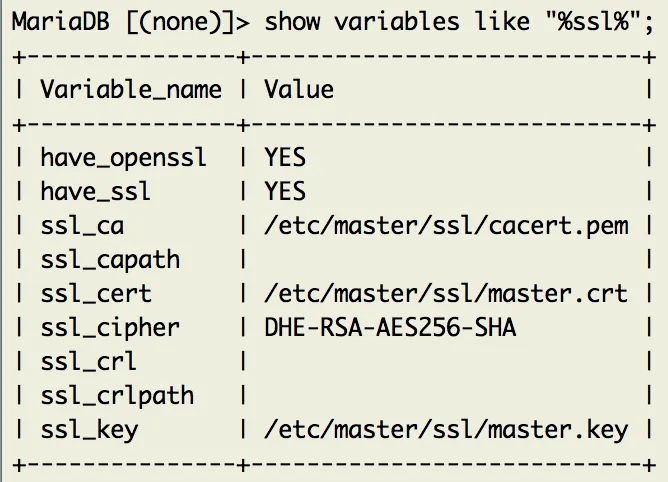Screen dimensions: 668x482
Task: Click the /etc/master/ssl/cacert.pem path
Action: pyautogui.click(x=446, y=226)
